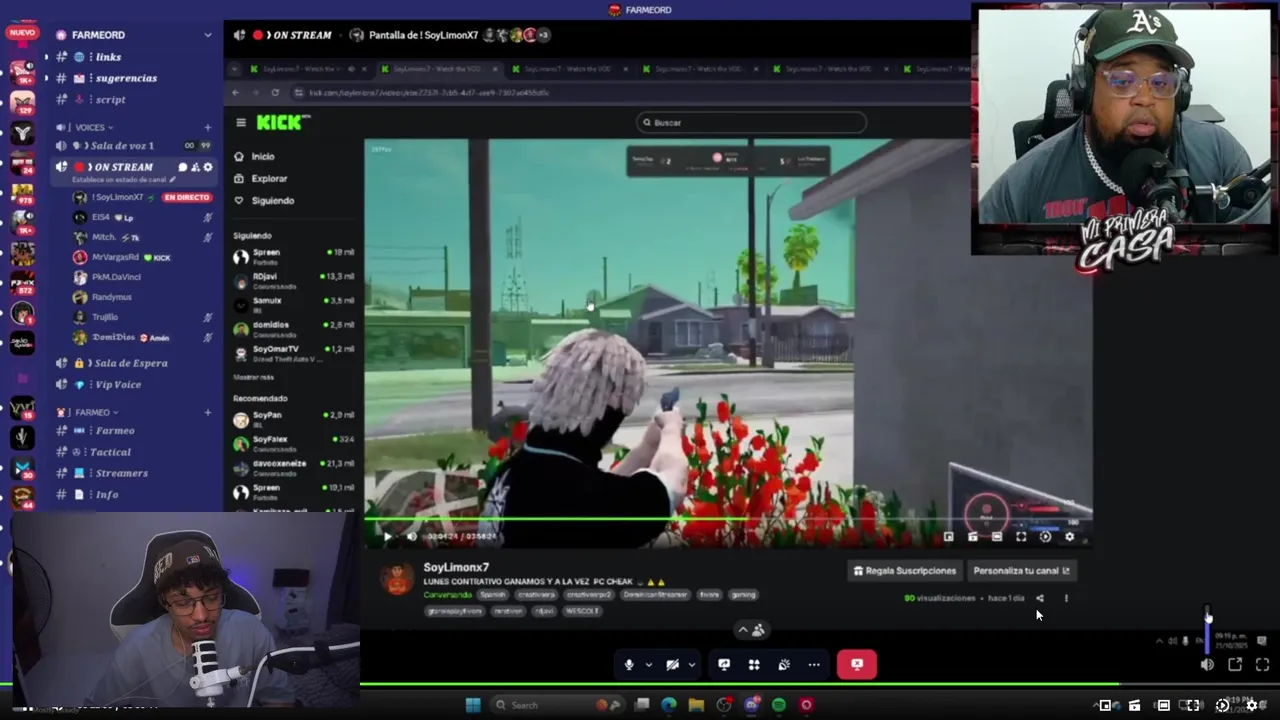The height and width of the screenshot is (720, 1280).
Task: Seek on the Kick video progress bar
Action: (728, 520)
